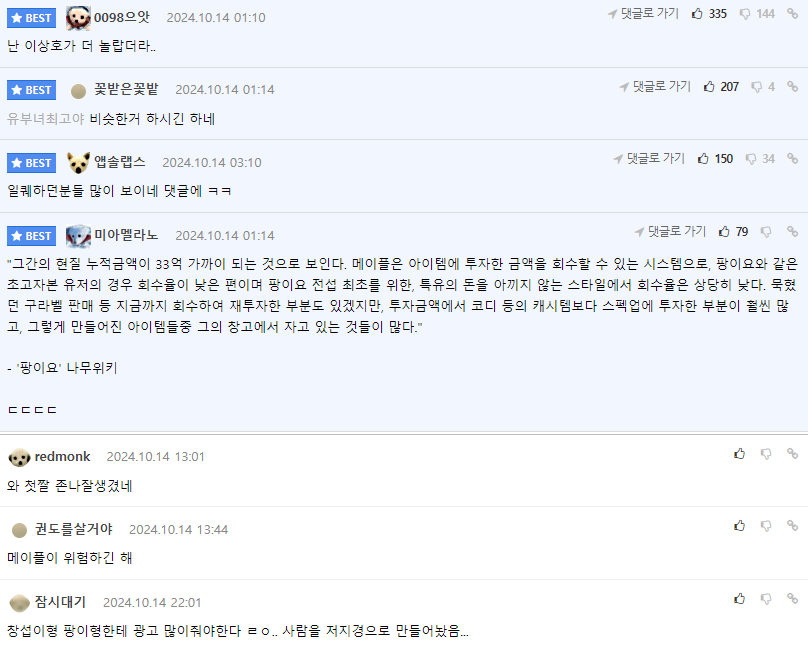The image size is (808, 650).
Task: Click the mentioned user 유부녀최고야
Action: pyautogui.click(x=45, y=119)
